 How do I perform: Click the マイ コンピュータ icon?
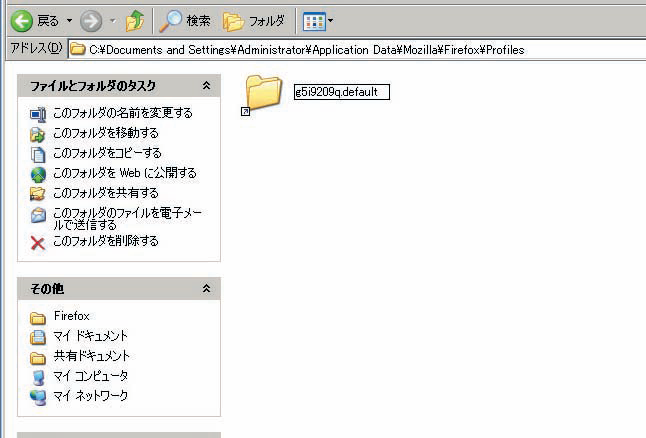[38, 377]
